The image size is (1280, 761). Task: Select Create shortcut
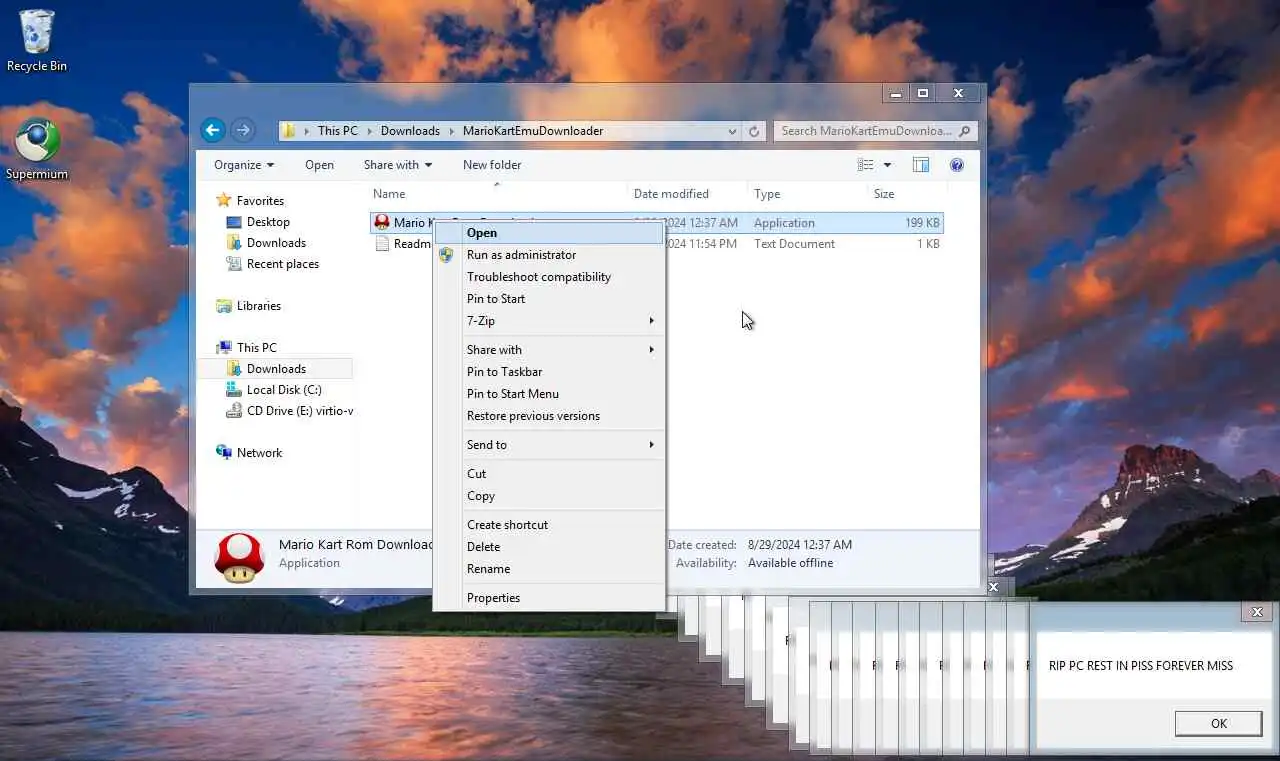pyautogui.click(x=549, y=525)
